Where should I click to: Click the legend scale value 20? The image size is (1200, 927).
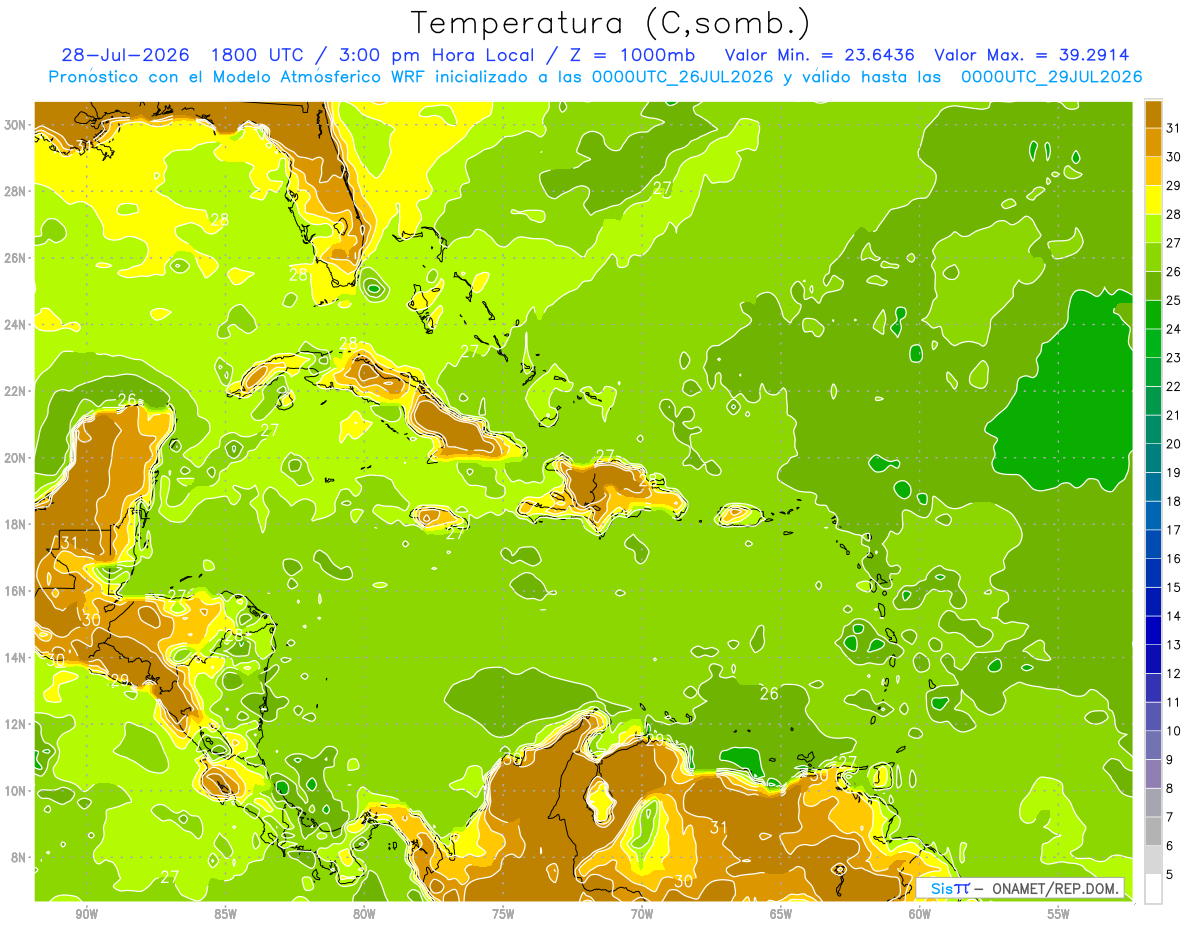[1174, 444]
